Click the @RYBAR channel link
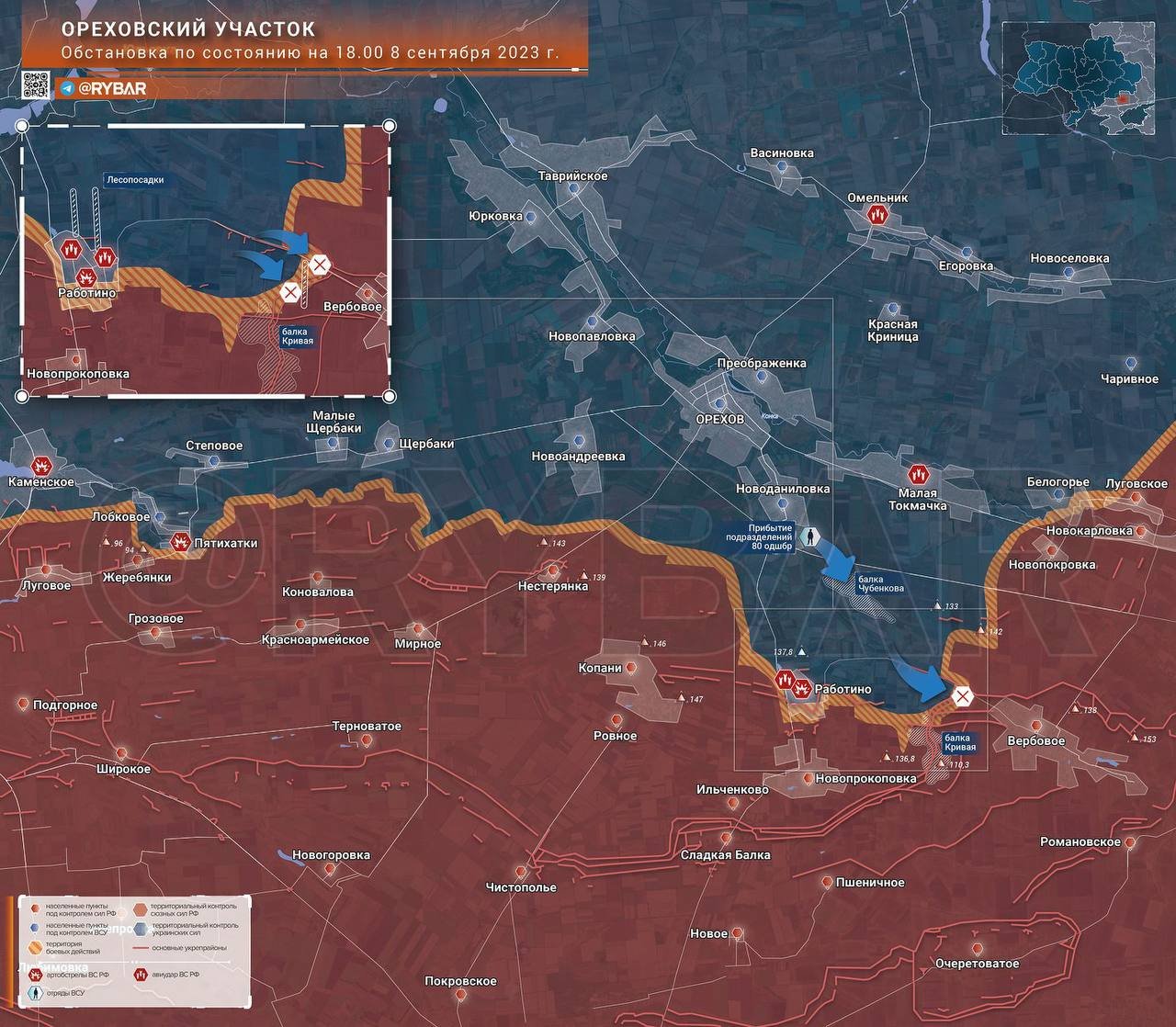 pyautogui.click(x=111, y=88)
